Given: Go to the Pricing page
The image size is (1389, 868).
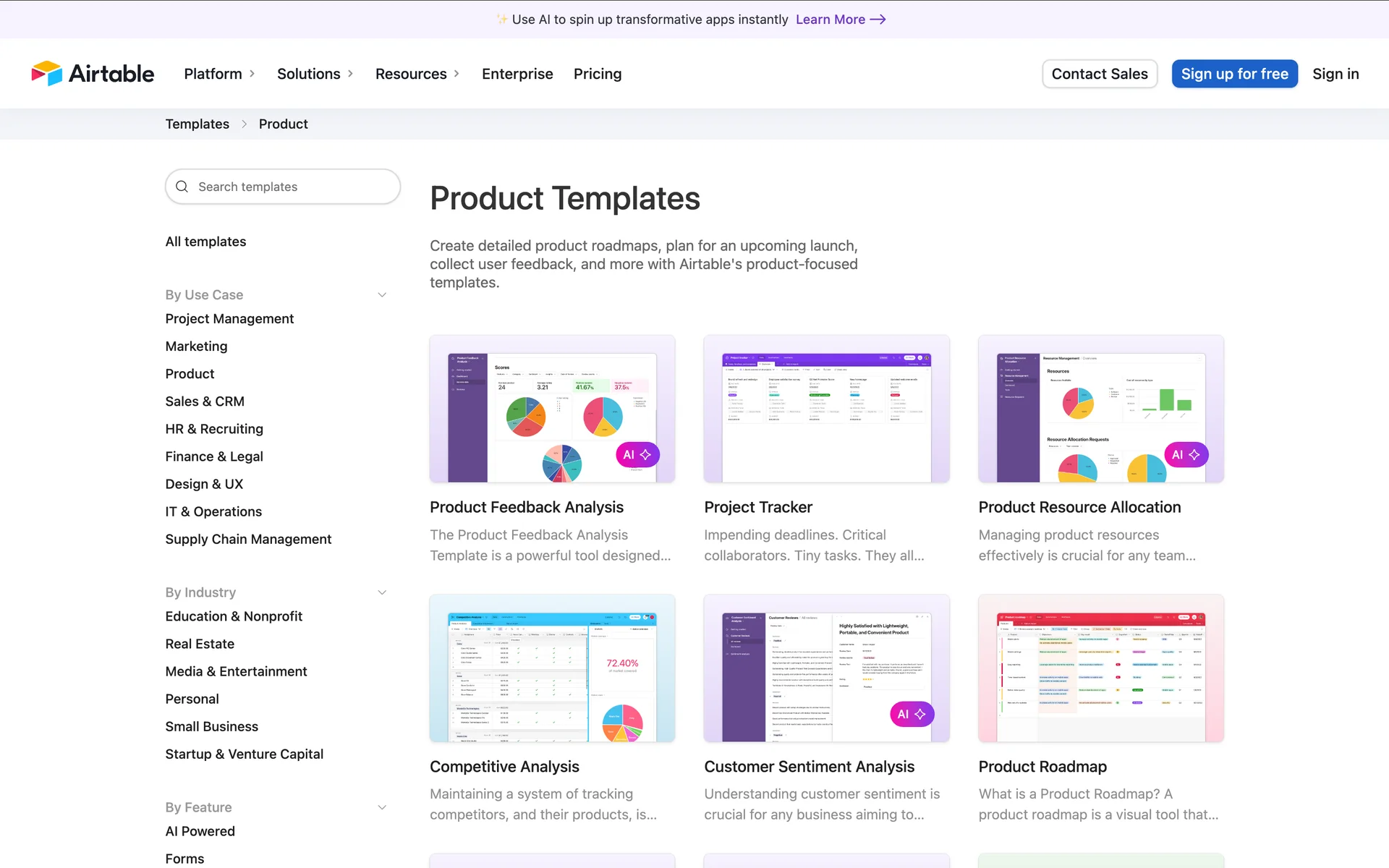Looking at the screenshot, I should pyautogui.click(x=598, y=74).
